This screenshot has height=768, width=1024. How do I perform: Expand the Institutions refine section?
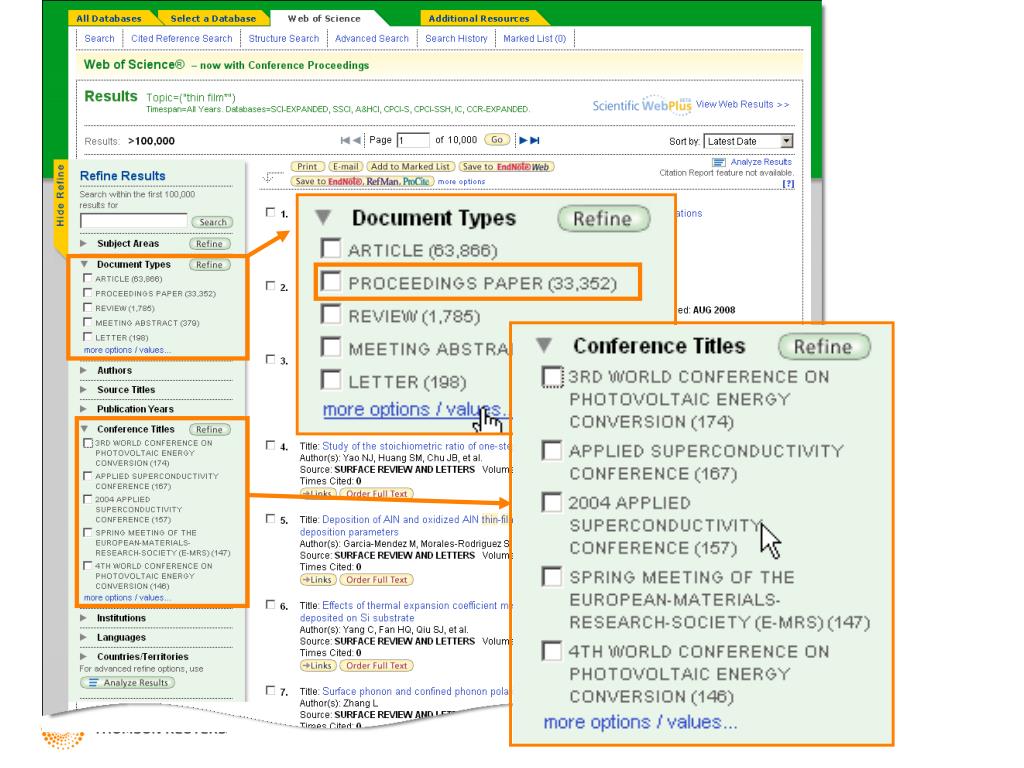click(84, 618)
